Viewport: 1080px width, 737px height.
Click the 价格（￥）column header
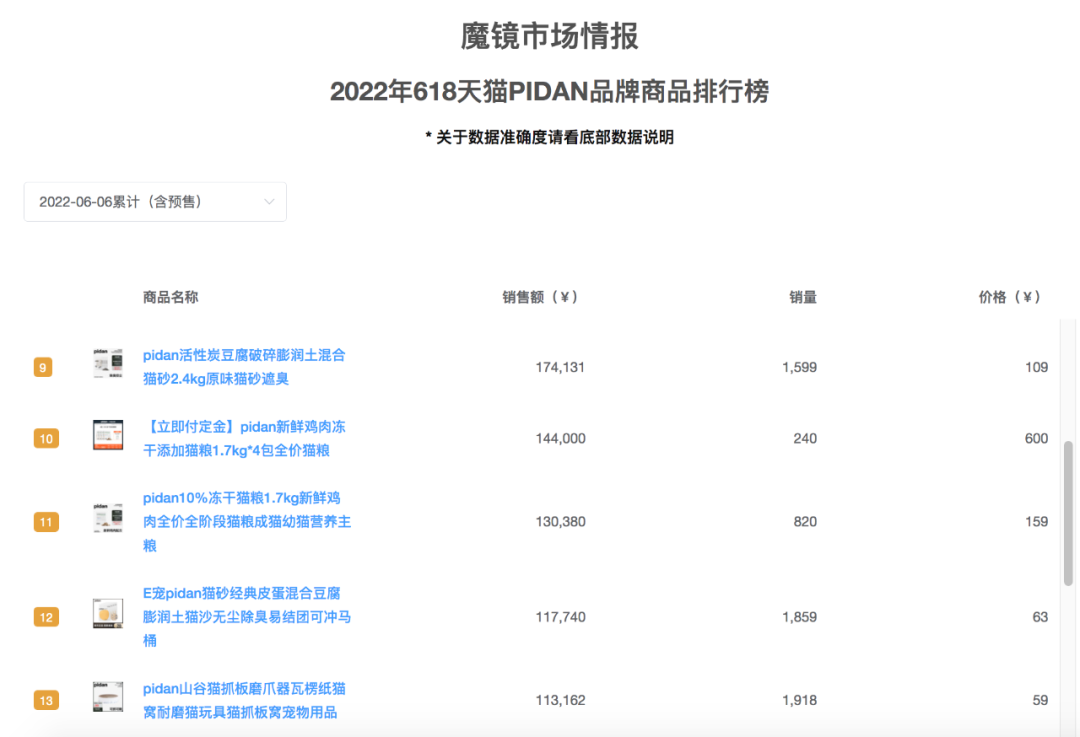point(1009,296)
